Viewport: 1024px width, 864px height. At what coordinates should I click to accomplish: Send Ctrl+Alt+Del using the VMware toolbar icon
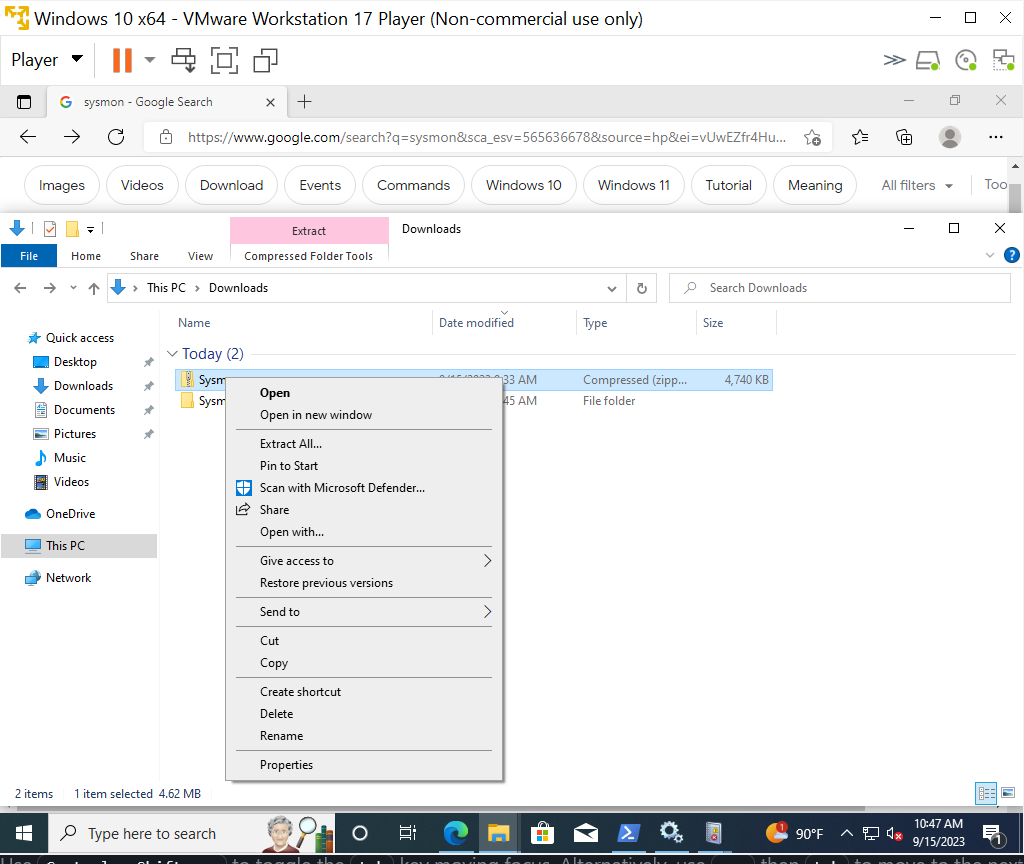183,60
